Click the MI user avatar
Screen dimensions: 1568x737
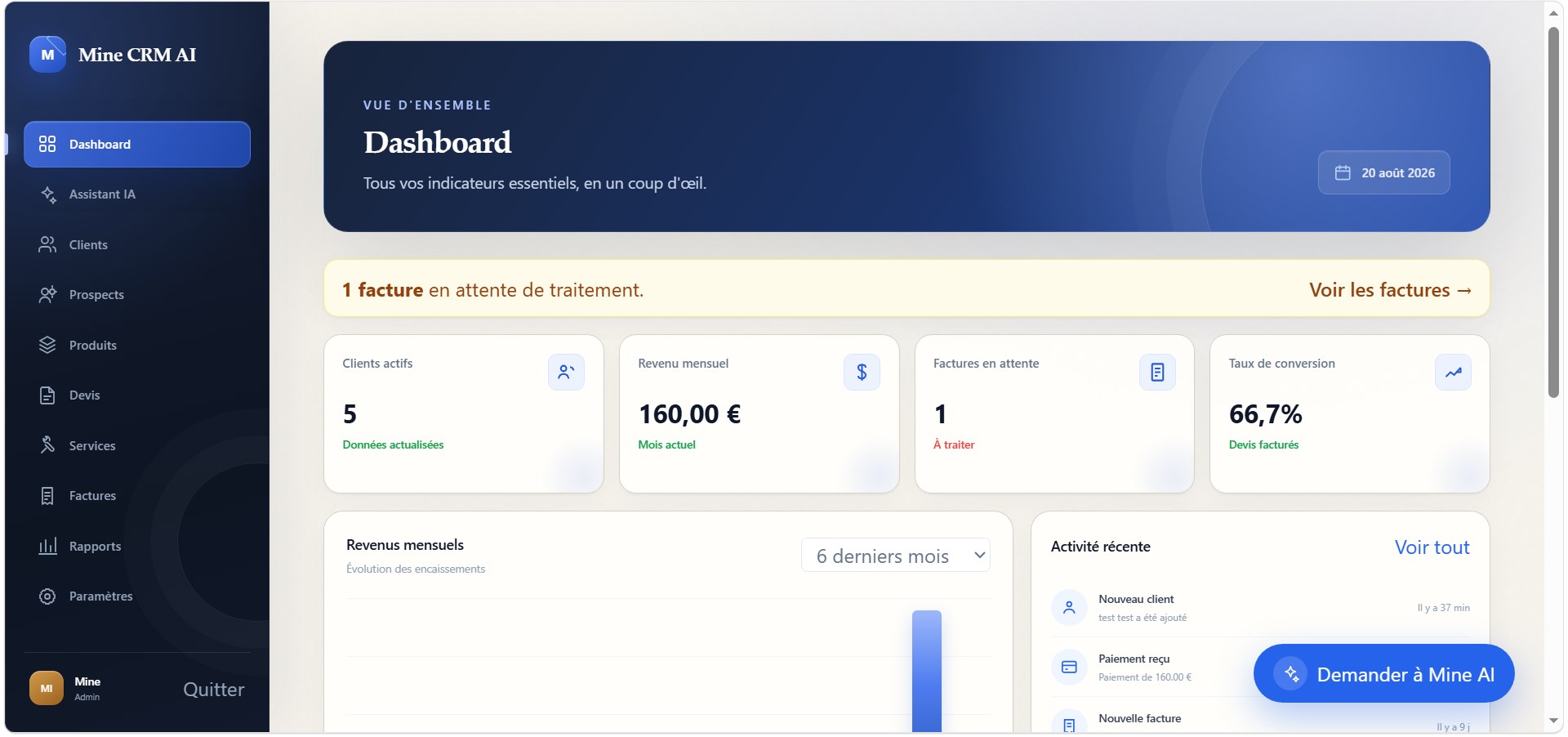[47, 689]
